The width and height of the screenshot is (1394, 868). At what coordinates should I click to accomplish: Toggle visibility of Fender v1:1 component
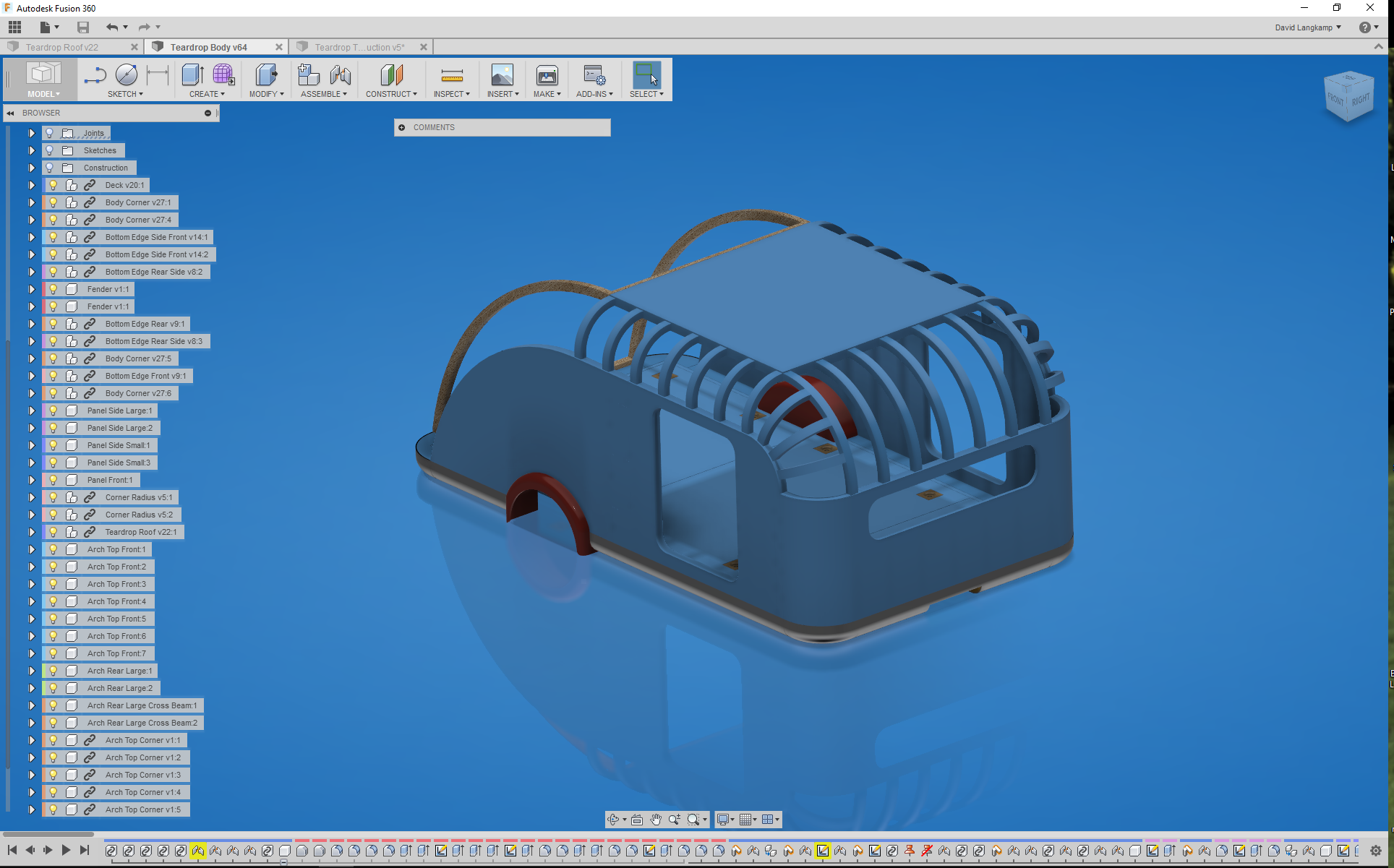point(53,288)
